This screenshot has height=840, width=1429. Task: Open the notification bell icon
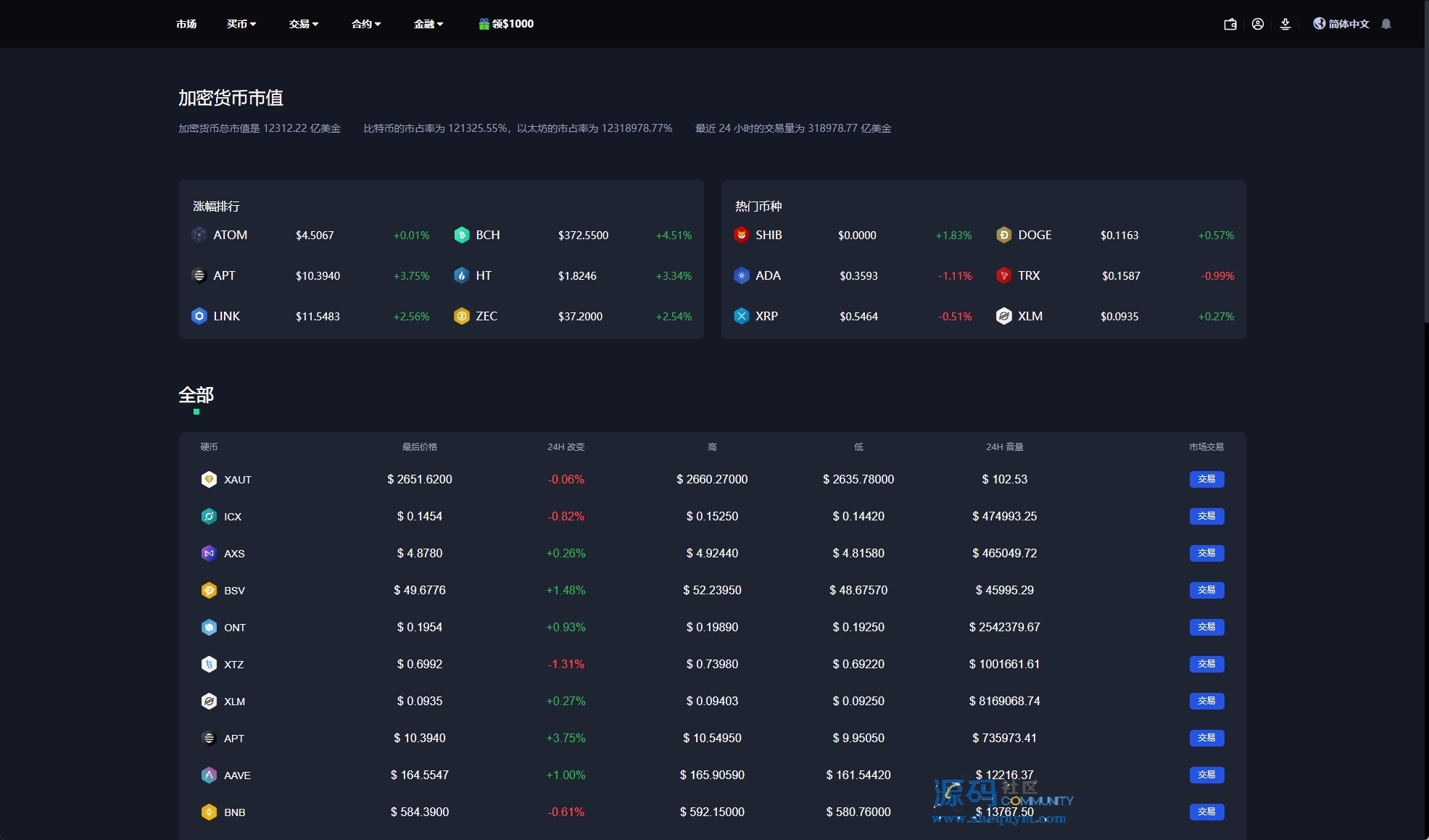point(1386,24)
